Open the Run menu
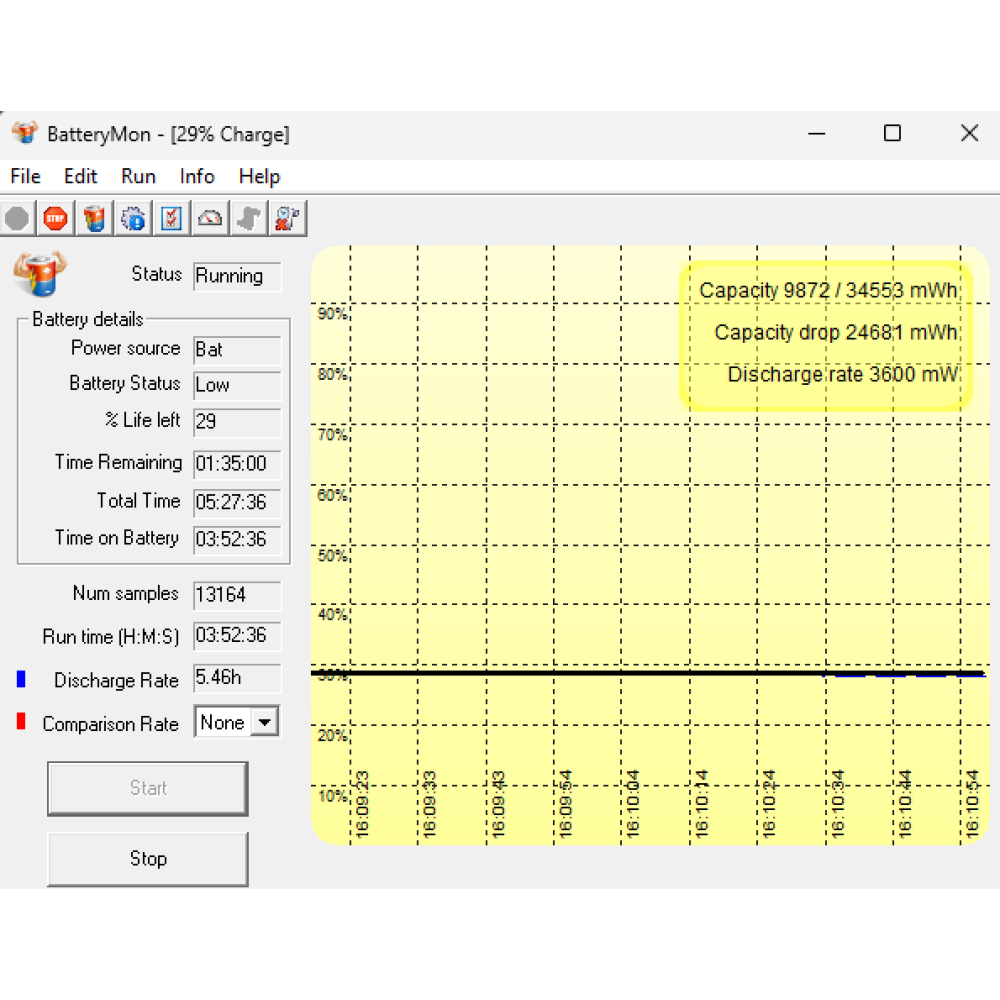1000x1000 pixels. (x=138, y=177)
